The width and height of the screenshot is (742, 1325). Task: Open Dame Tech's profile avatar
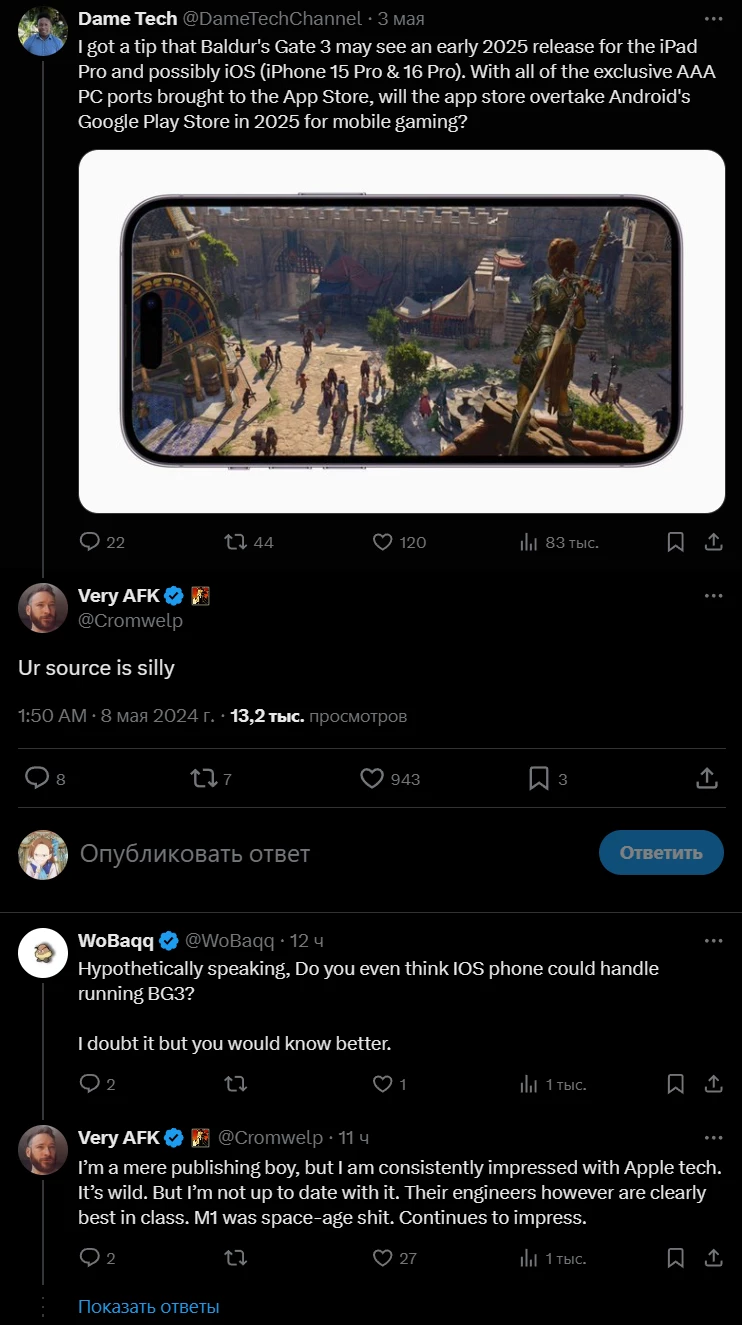(x=43, y=31)
